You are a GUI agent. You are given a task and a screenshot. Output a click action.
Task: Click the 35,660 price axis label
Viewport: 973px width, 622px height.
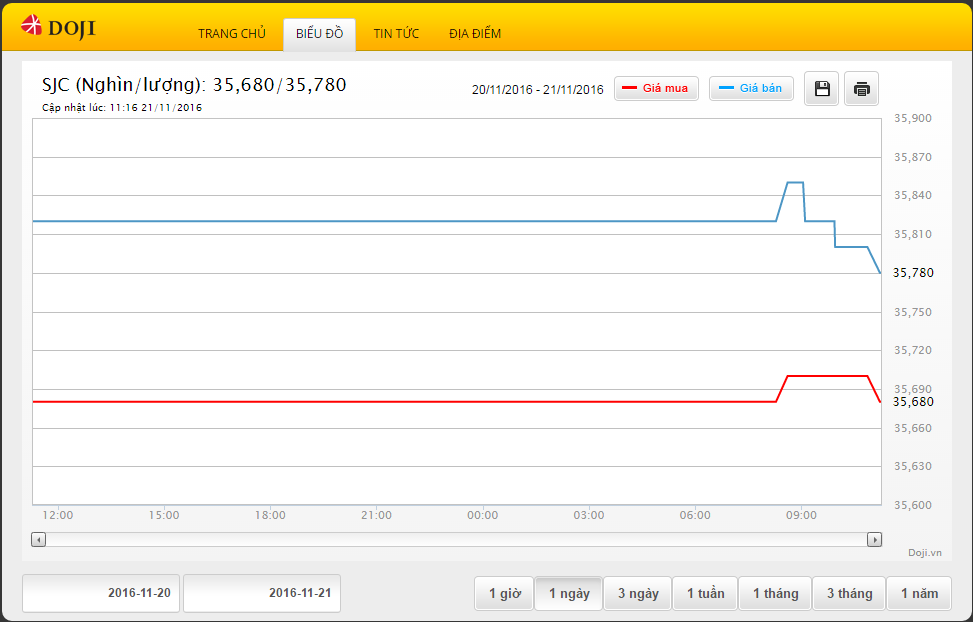[913, 428]
